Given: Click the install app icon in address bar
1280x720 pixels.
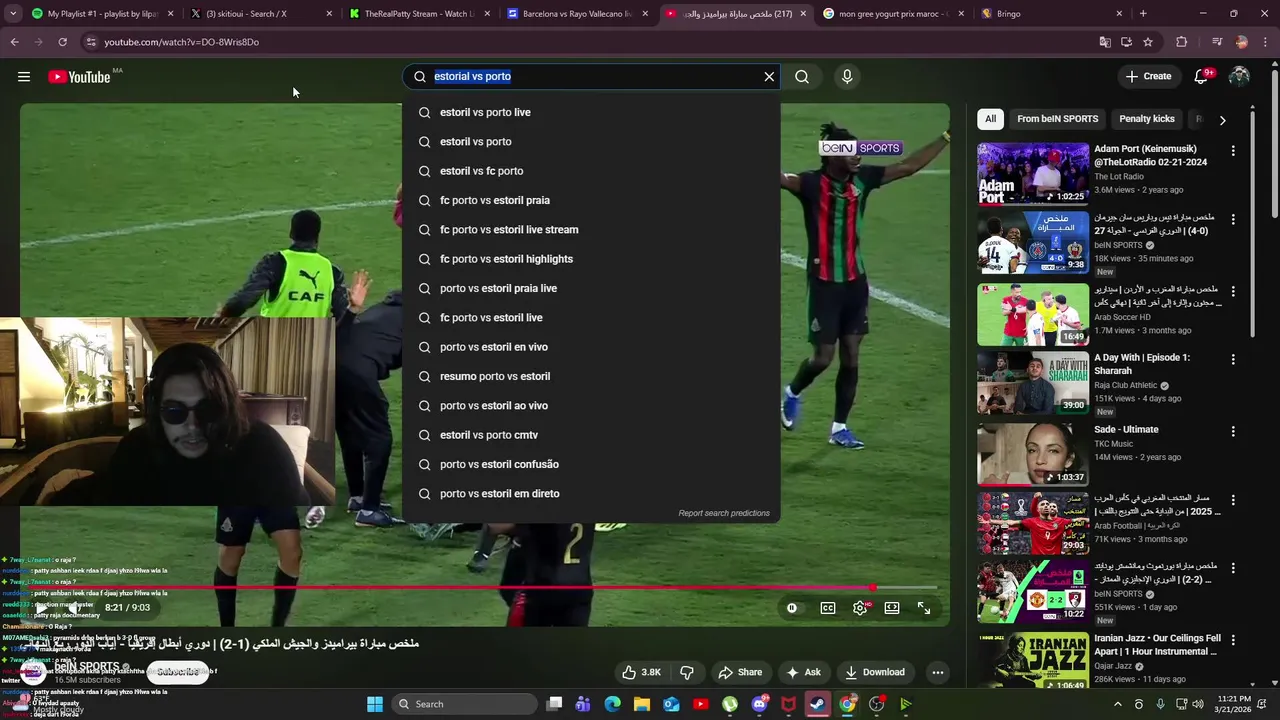Looking at the screenshot, I should click(1126, 42).
